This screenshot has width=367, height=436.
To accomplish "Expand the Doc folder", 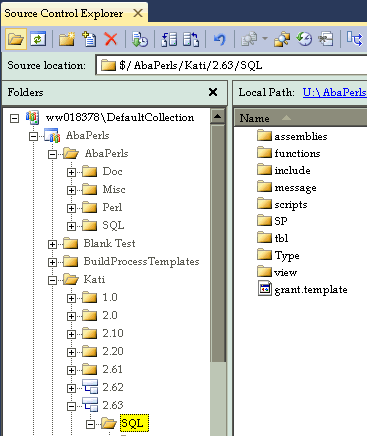I will point(71,172).
